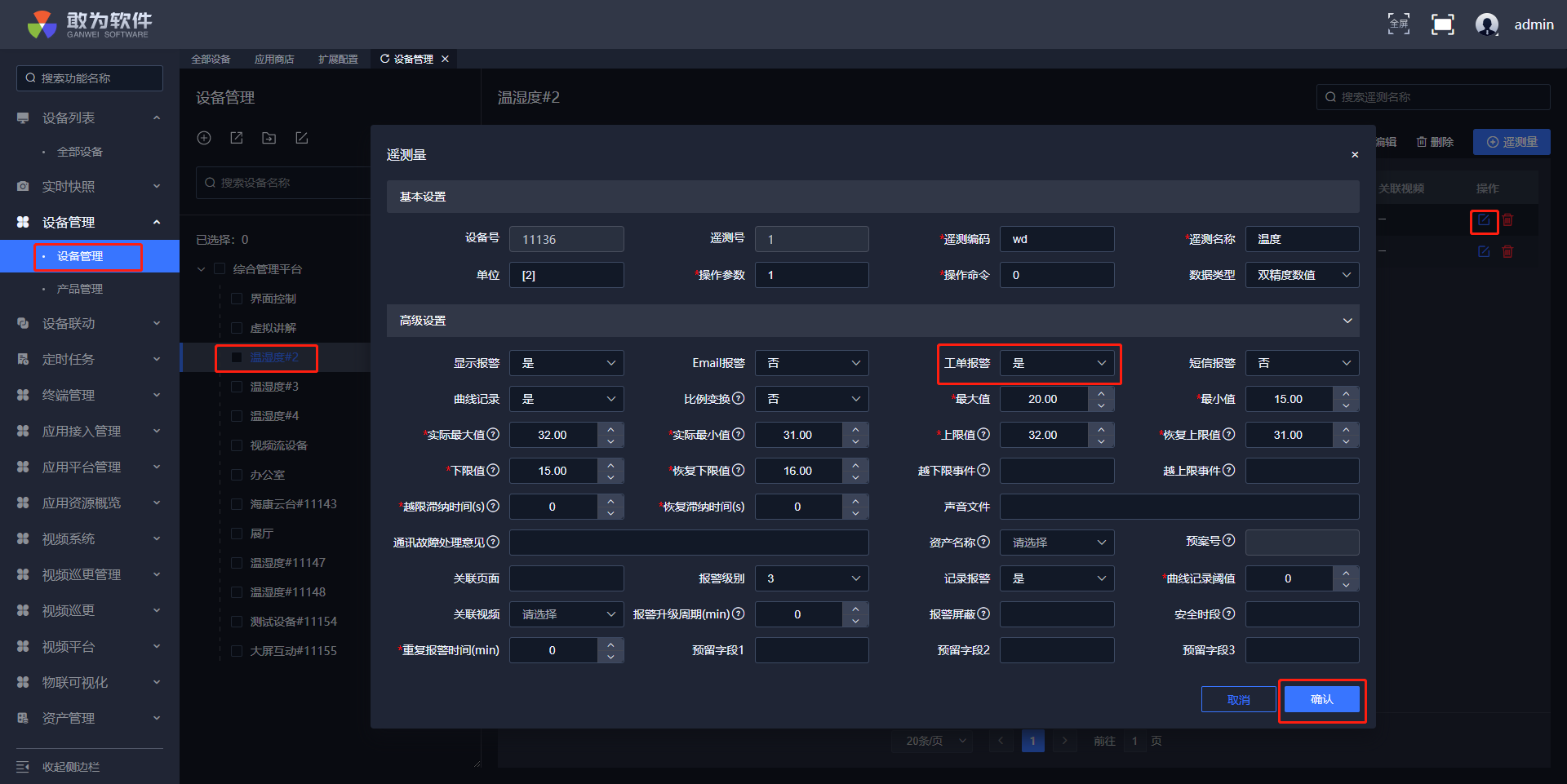1567x784 pixels.
Task: Open the 报警级别 dropdown
Action: (x=811, y=578)
